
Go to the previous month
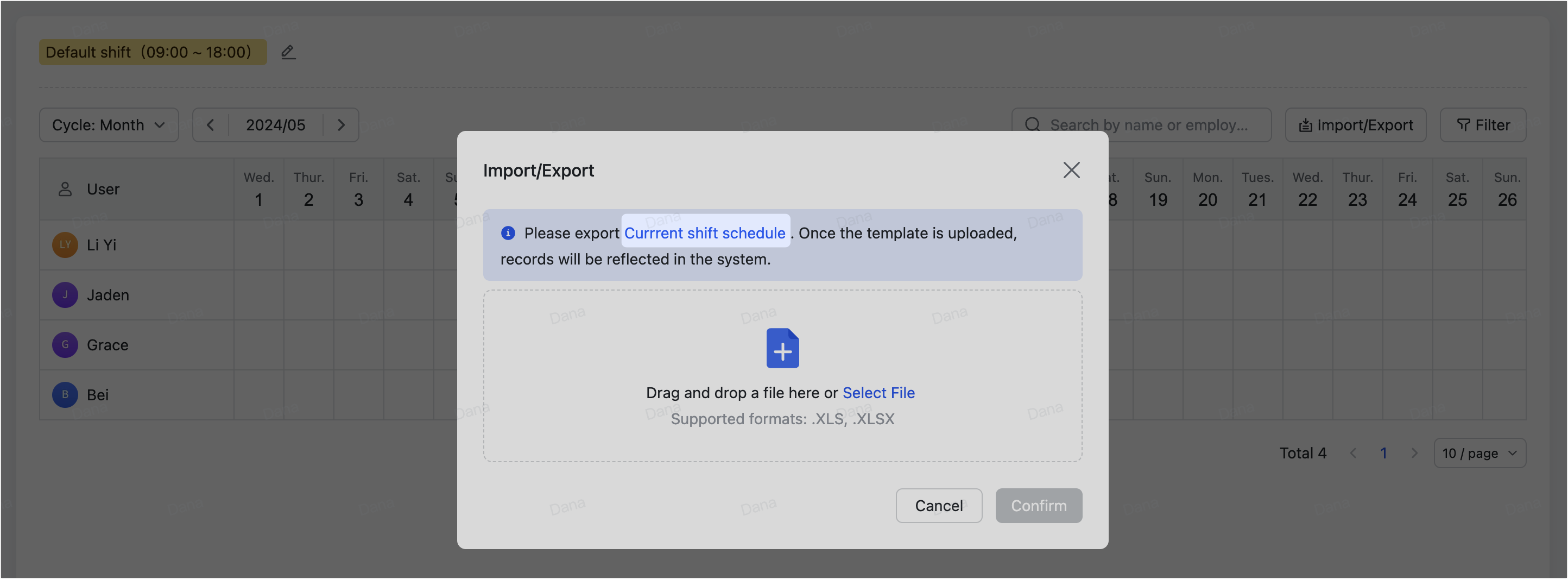click(211, 125)
